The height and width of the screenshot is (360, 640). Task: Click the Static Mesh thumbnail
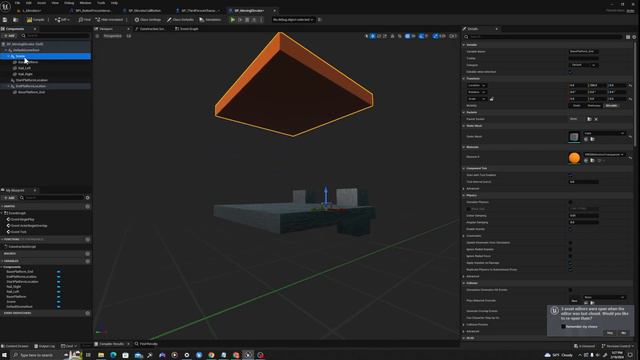[x=574, y=137]
